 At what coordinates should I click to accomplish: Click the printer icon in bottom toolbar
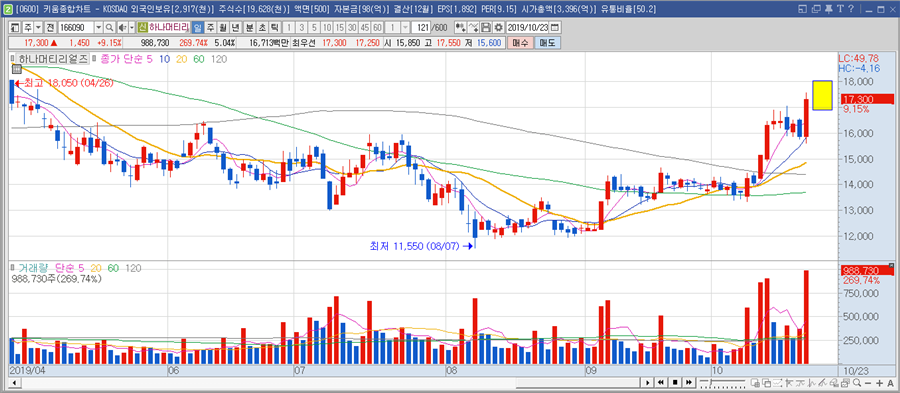pos(845,383)
